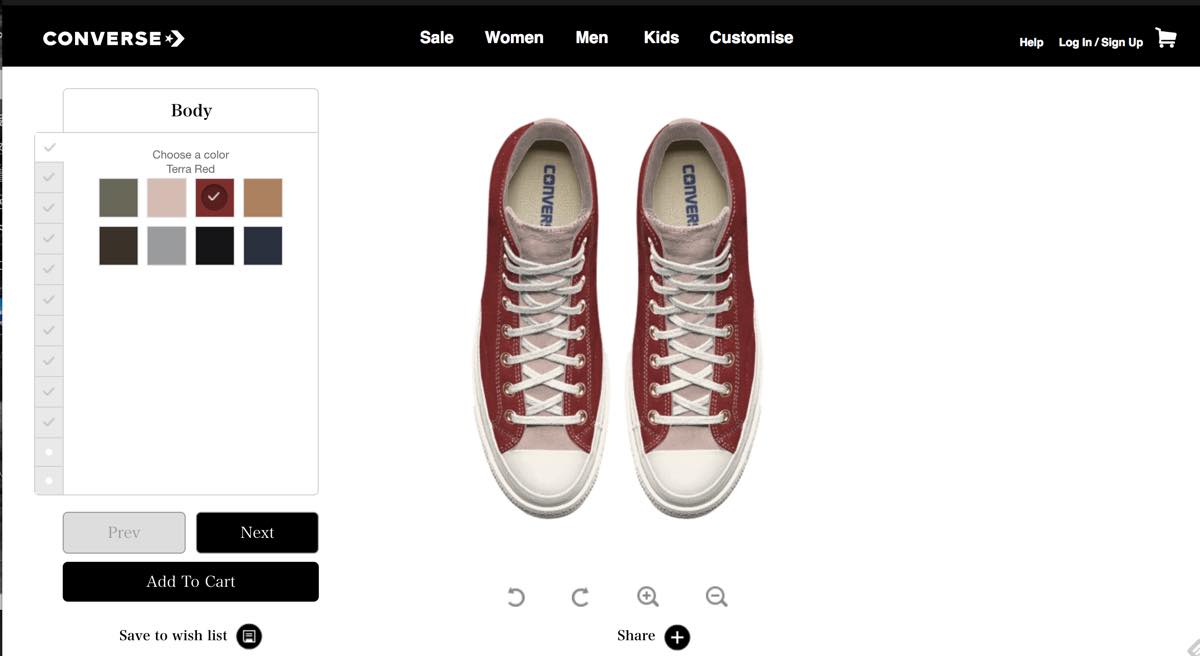Click Add To Cart button

[x=191, y=582]
